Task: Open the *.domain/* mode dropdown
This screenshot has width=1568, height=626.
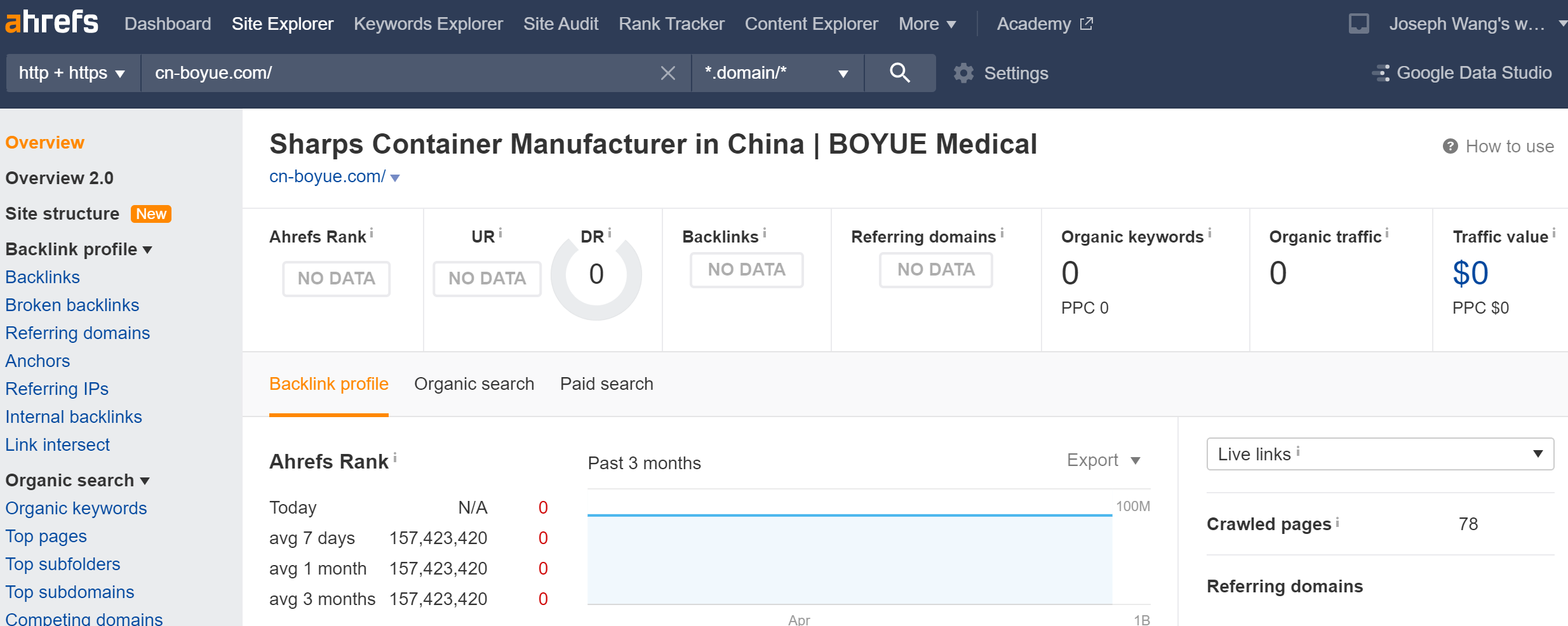Action: click(x=777, y=73)
